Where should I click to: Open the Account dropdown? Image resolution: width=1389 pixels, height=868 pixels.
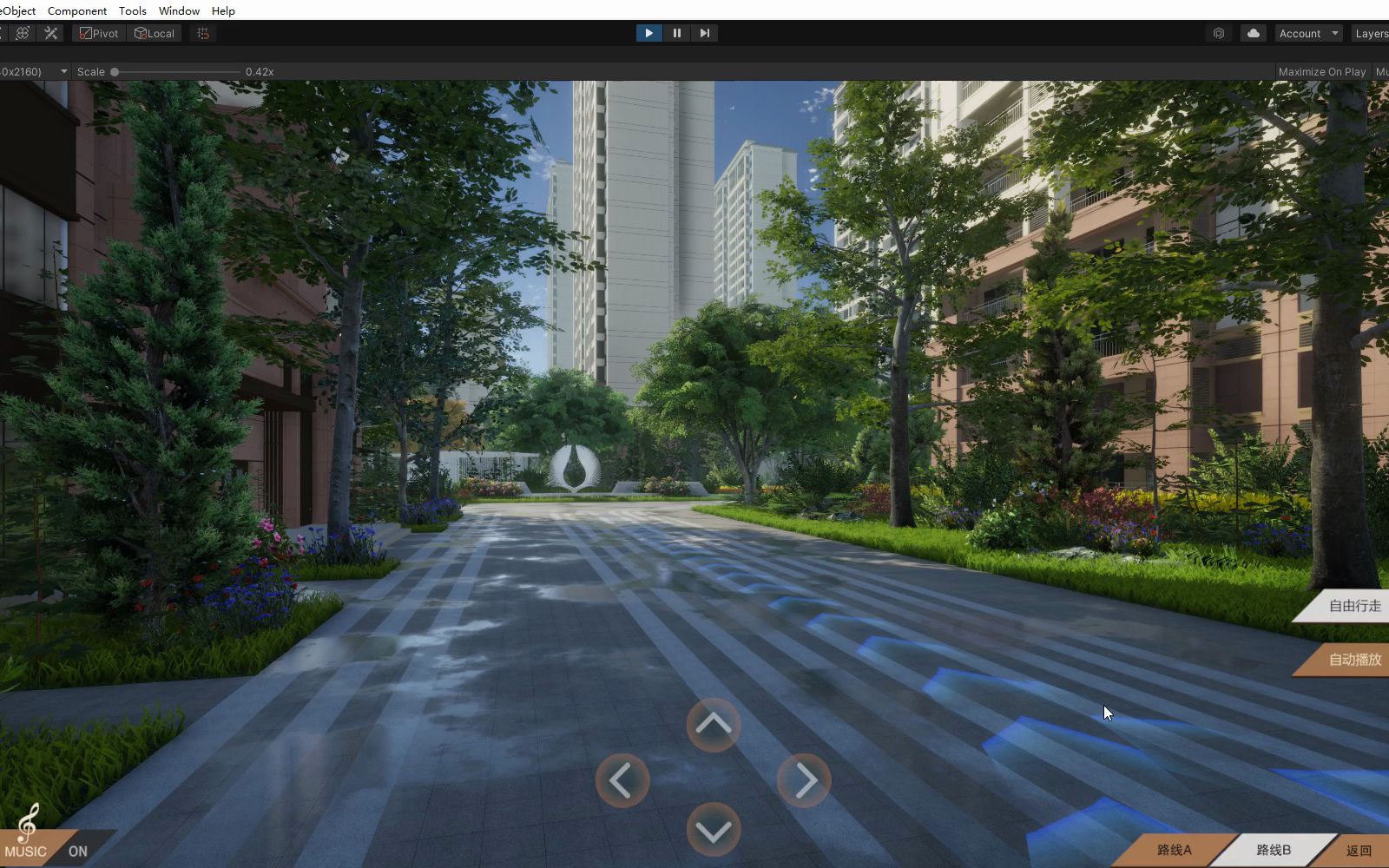tap(1307, 32)
